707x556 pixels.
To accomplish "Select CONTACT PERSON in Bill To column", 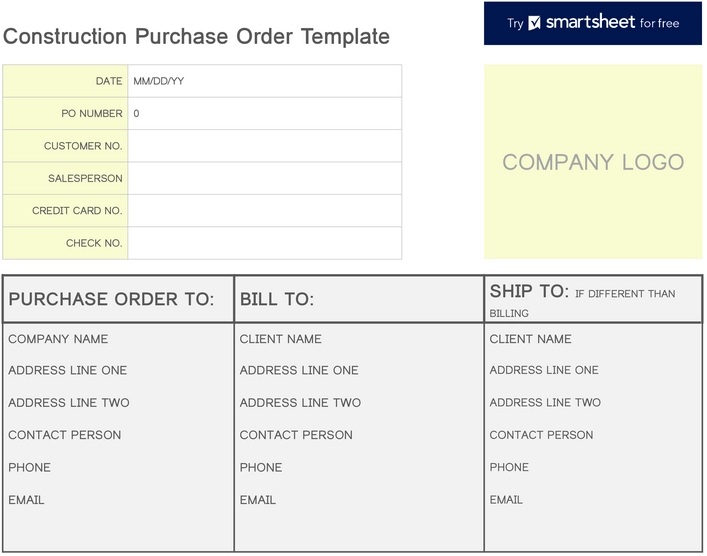I will pos(296,435).
